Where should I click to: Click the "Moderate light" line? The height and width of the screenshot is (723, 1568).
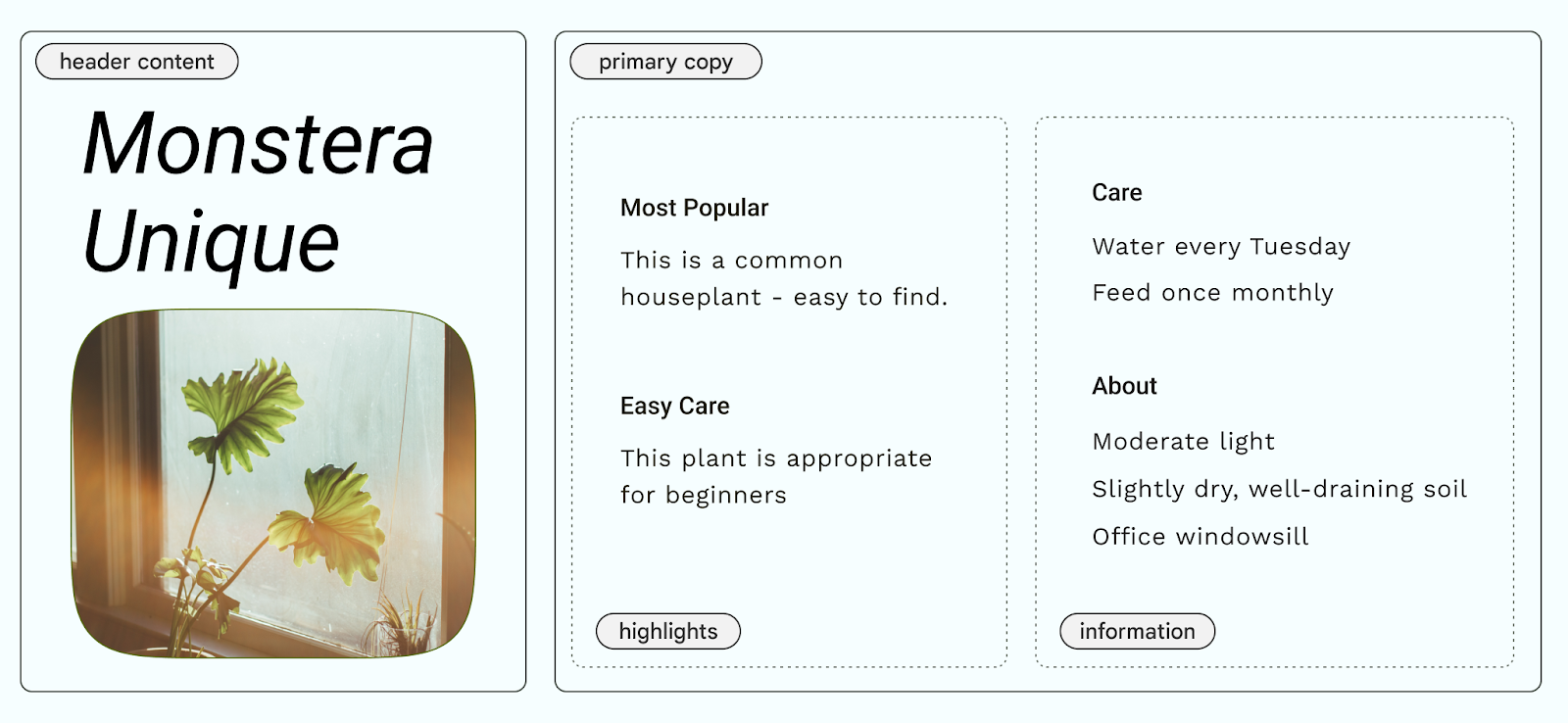pyautogui.click(x=1183, y=442)
